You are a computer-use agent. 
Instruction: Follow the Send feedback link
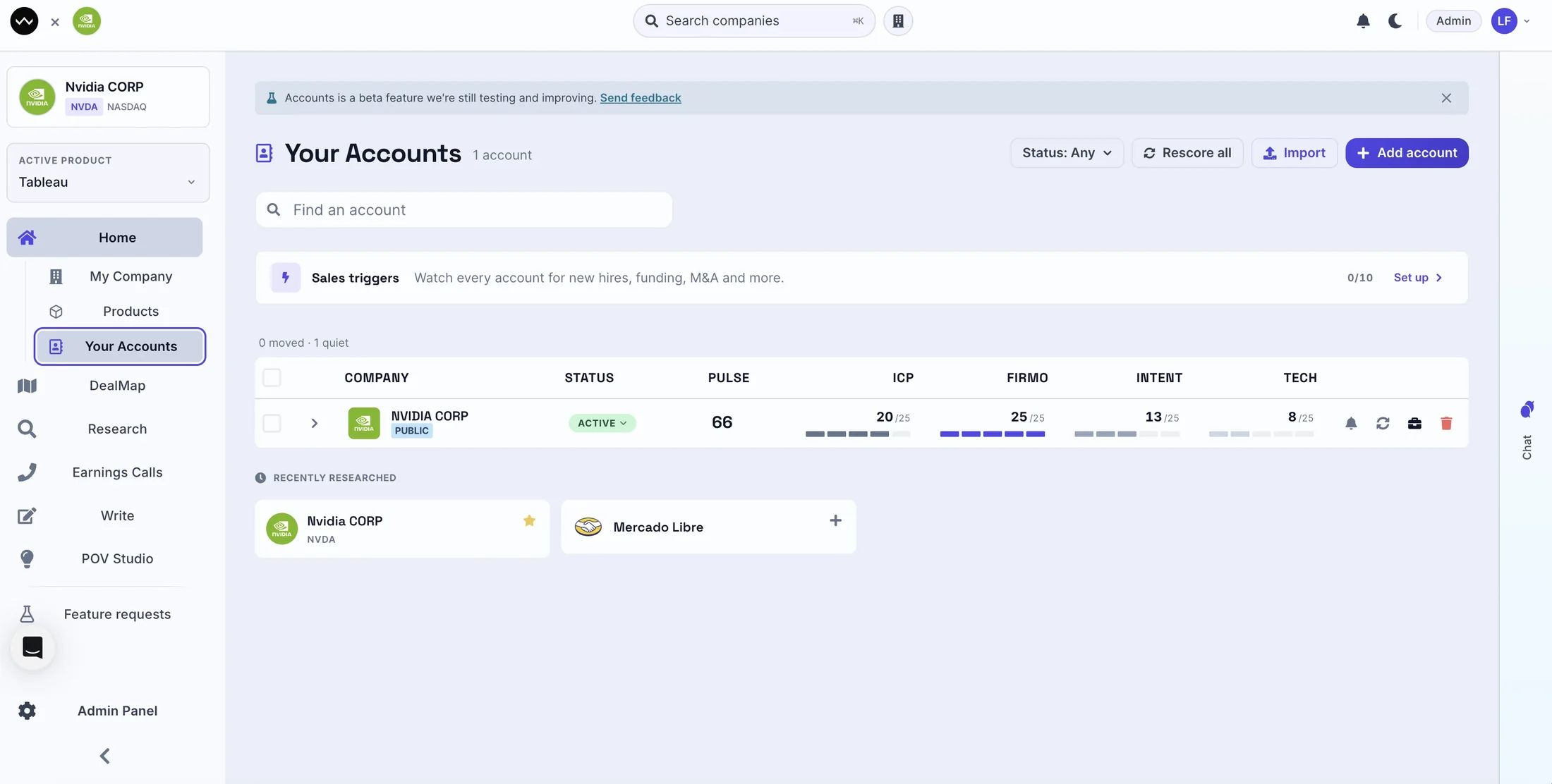click(x=640, y=98)
